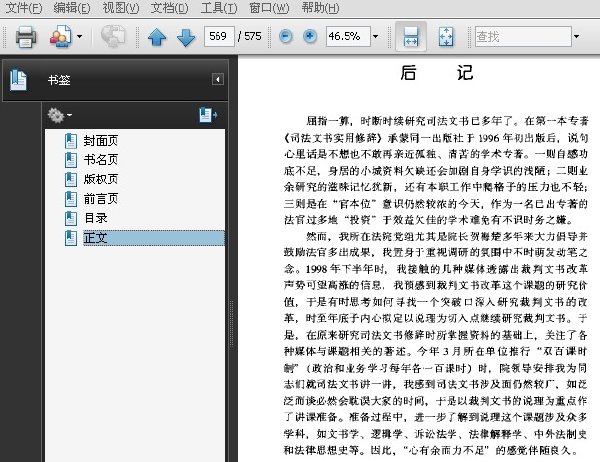Open the bookmarks options gear menu
The height and width of the screenshot is (462, 600).
59,115
